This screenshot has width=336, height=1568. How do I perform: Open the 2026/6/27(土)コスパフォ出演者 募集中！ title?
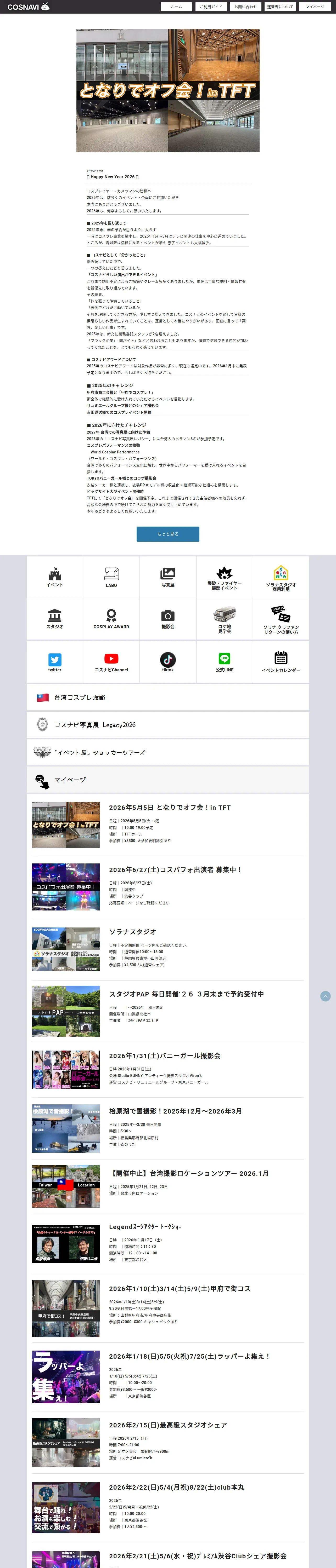[175, 870]
